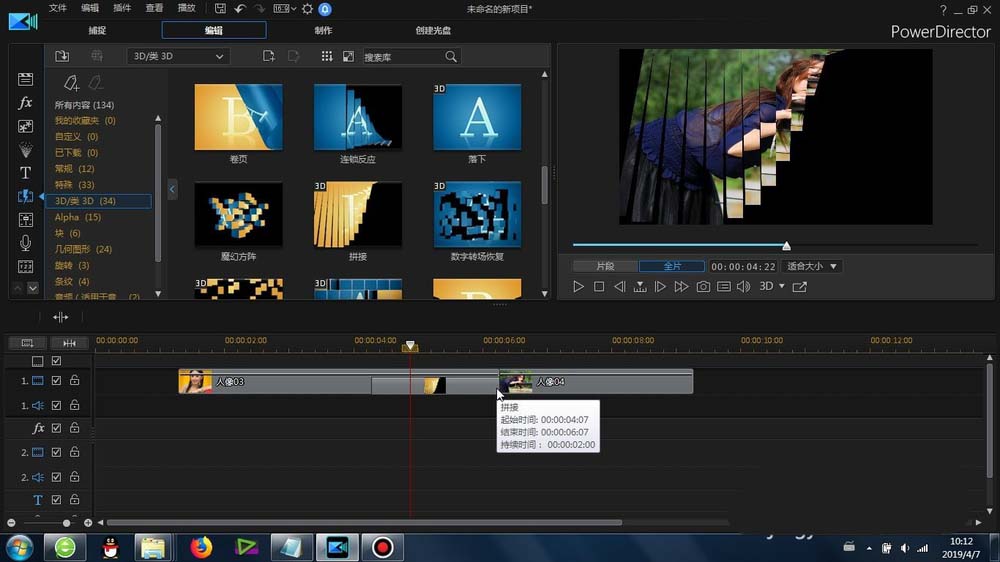Uncheck video track 1 enable checkbox
Viewport: 1000px width, 562px height.
click(x=57, y=381)
